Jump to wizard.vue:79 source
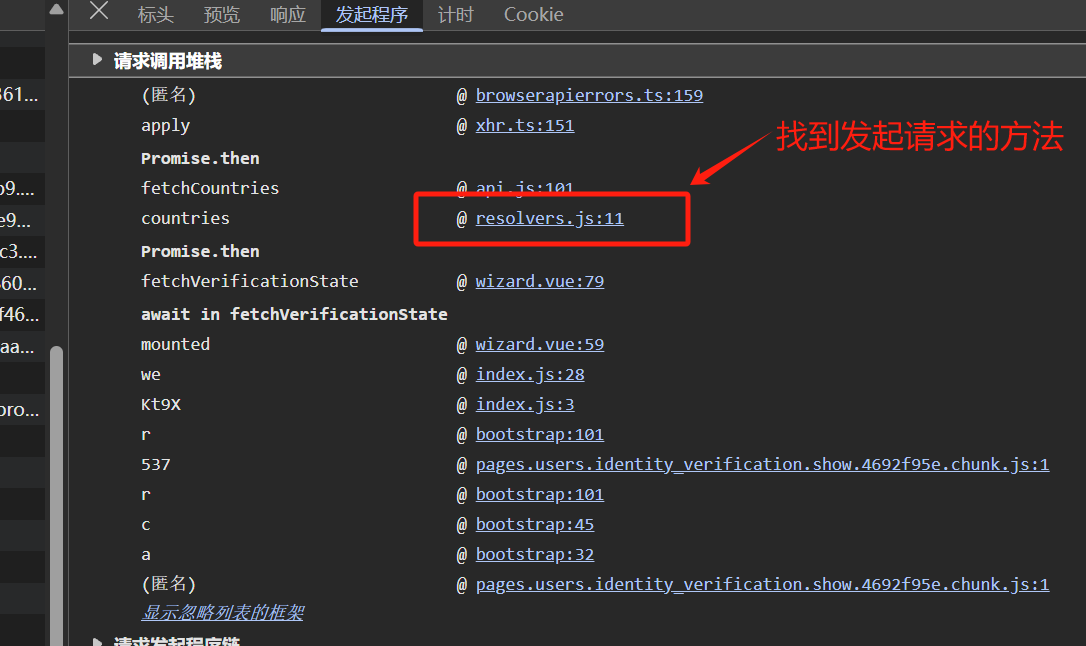This screenshot has height=646, width=1086. (539, 282)
